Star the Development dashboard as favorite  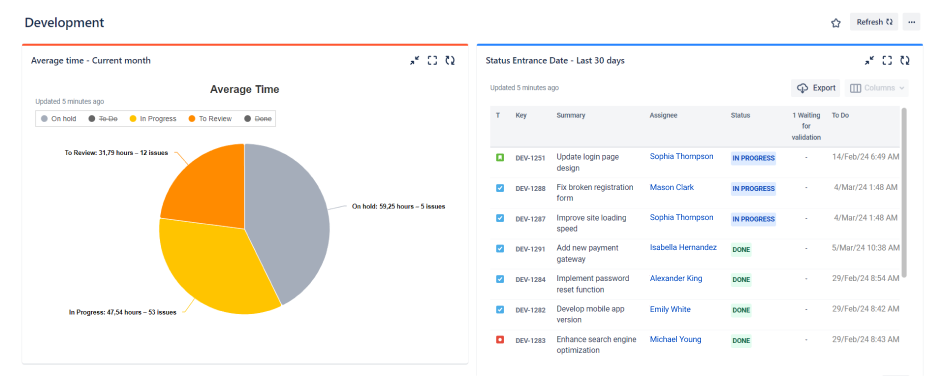click(x=835, y=23)
